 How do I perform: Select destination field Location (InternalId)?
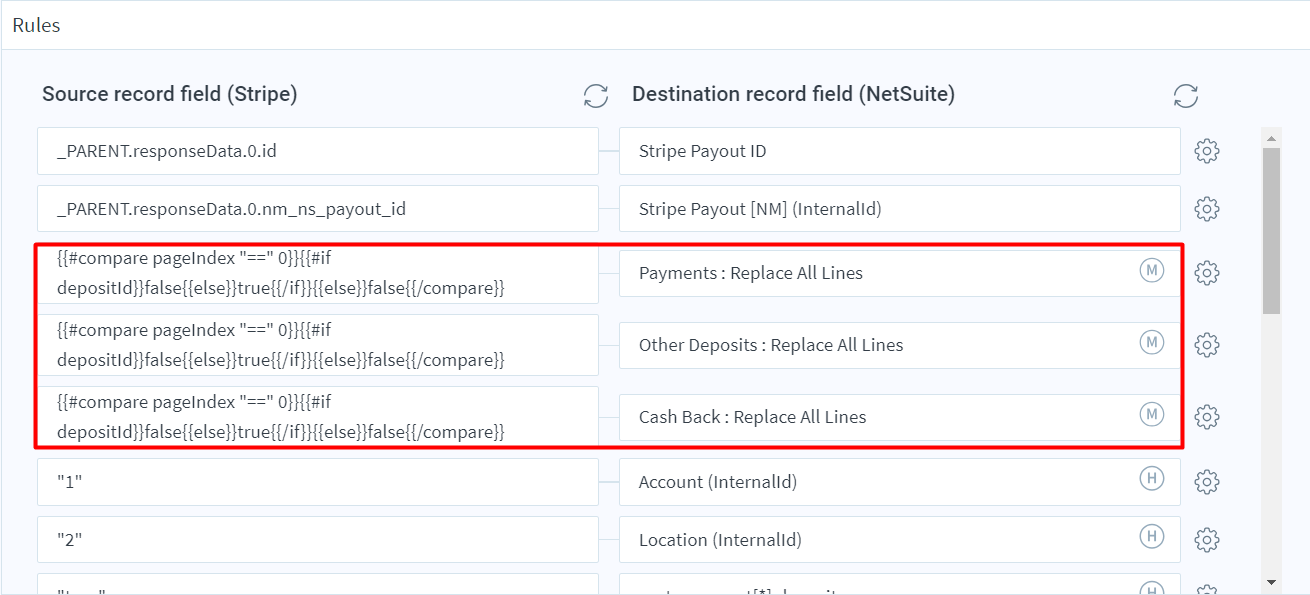point(900,540)
